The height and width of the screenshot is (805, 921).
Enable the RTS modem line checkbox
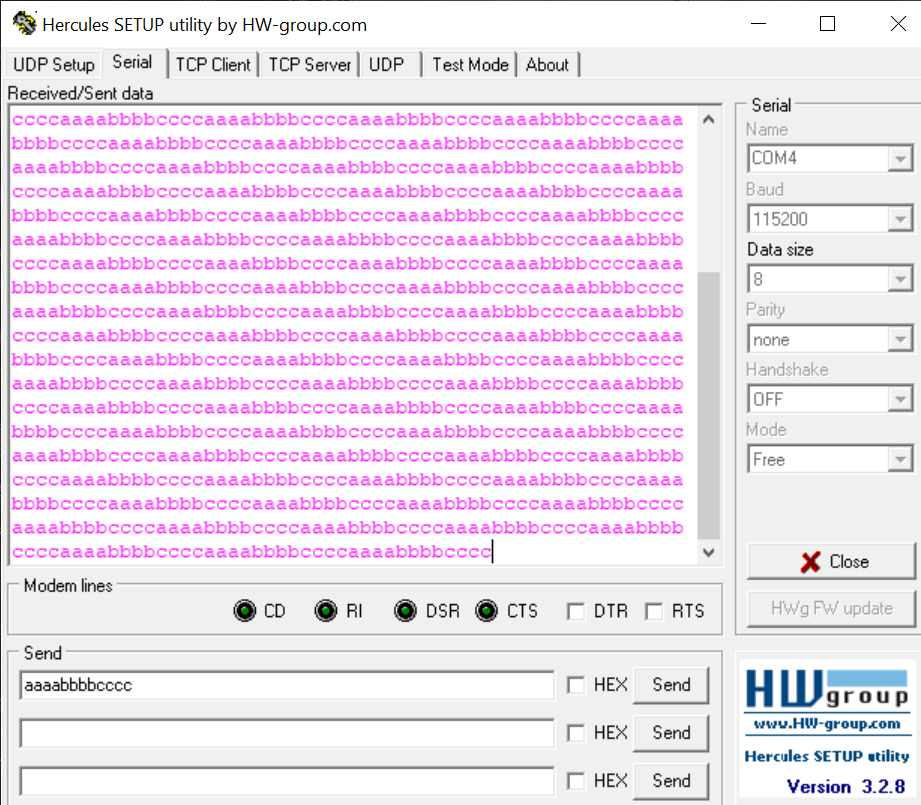coord(653,610)
